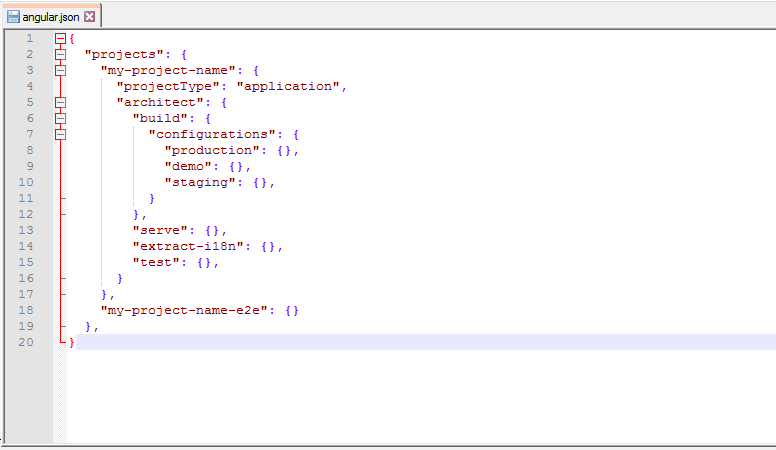Click line number 13 in the margin
776x450 pixels.
point(26,230)
